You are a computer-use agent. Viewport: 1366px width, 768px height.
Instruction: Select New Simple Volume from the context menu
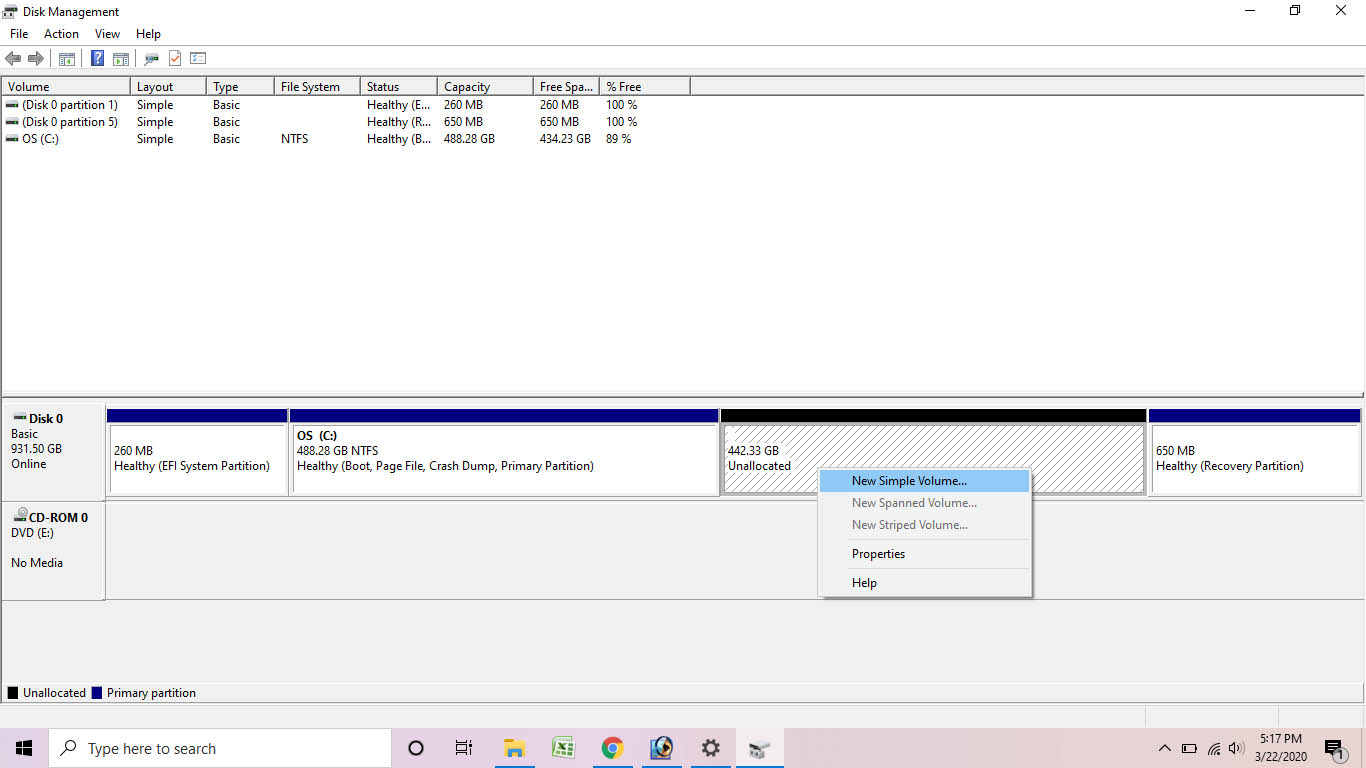coord(908,480)
